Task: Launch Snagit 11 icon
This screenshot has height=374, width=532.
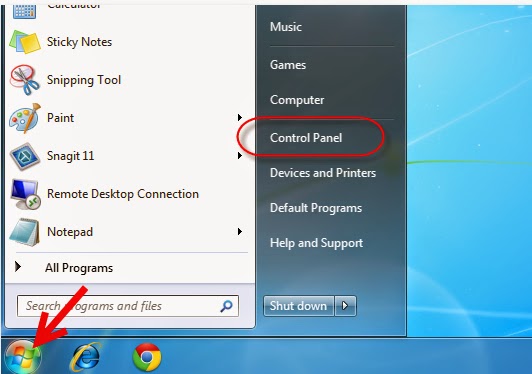Action: pos(25,156)
